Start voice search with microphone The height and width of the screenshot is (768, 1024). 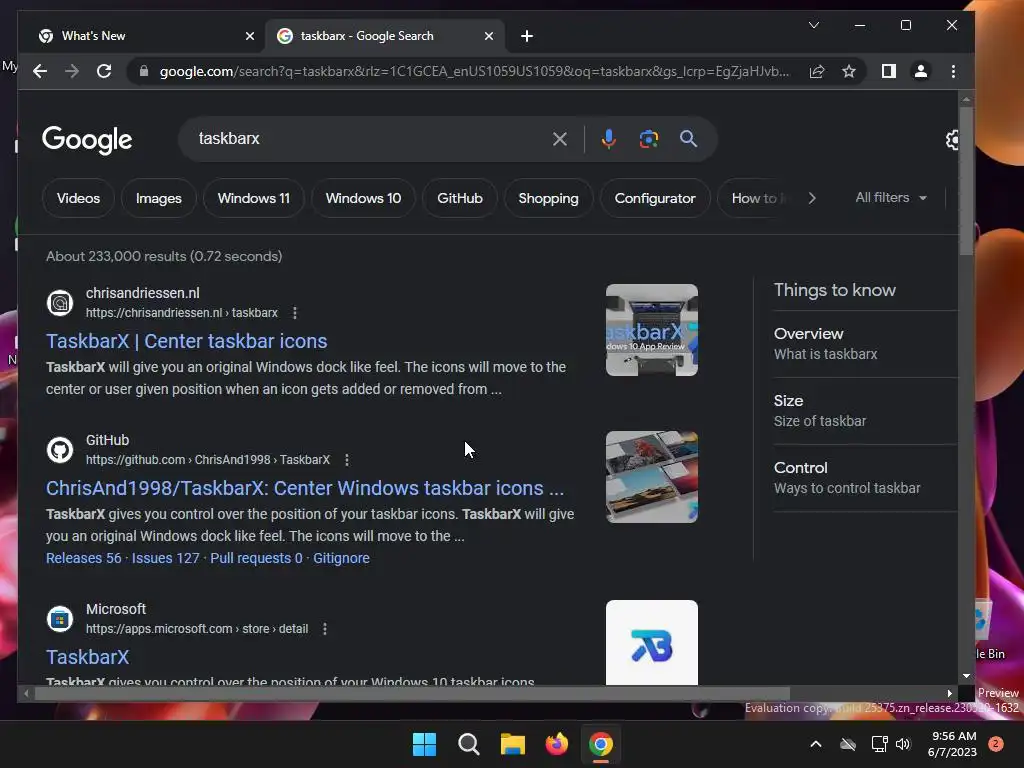coord(609,139)
